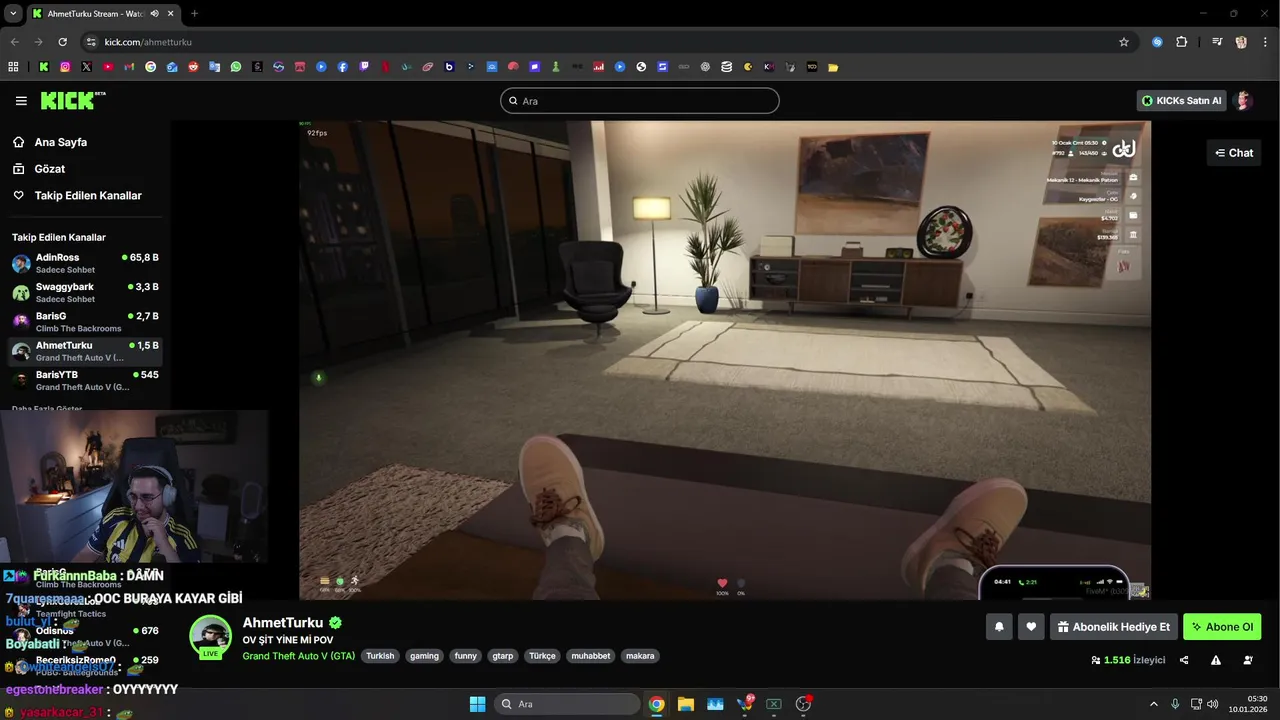Click Abonelik Hediye Et button

pyautogui.click(x=1113, y=627)
